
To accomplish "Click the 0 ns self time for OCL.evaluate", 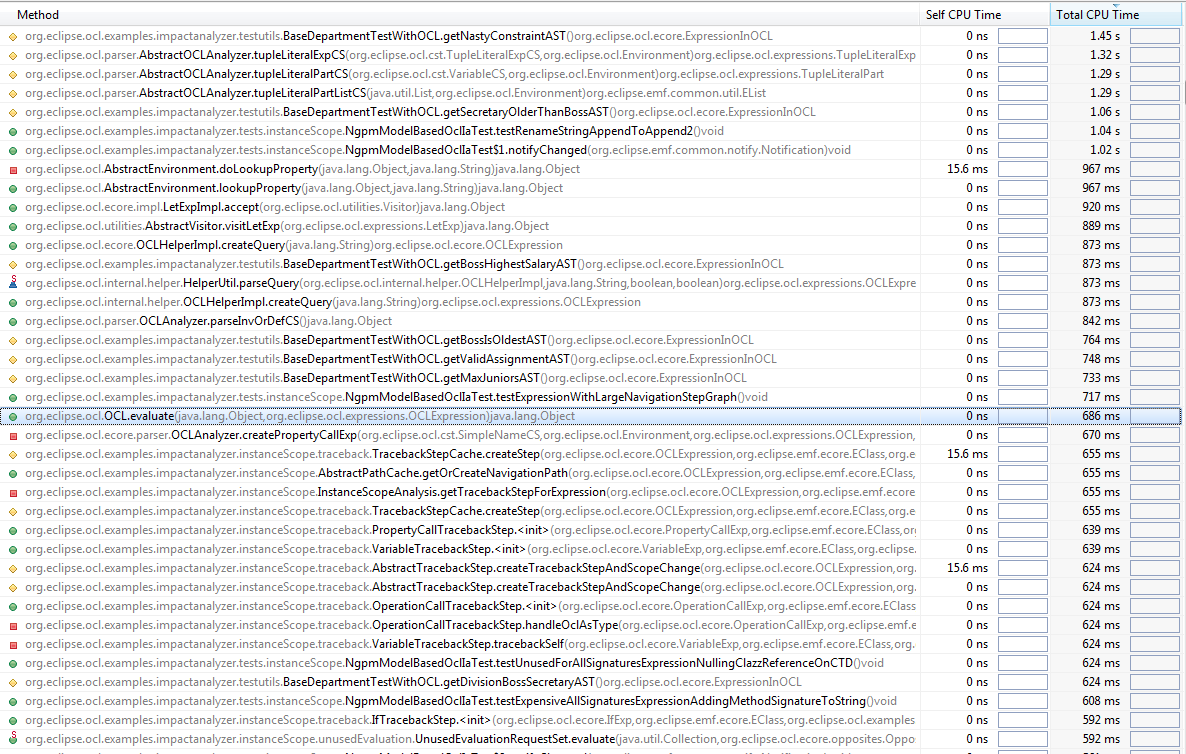I will [x=977, y=416].
